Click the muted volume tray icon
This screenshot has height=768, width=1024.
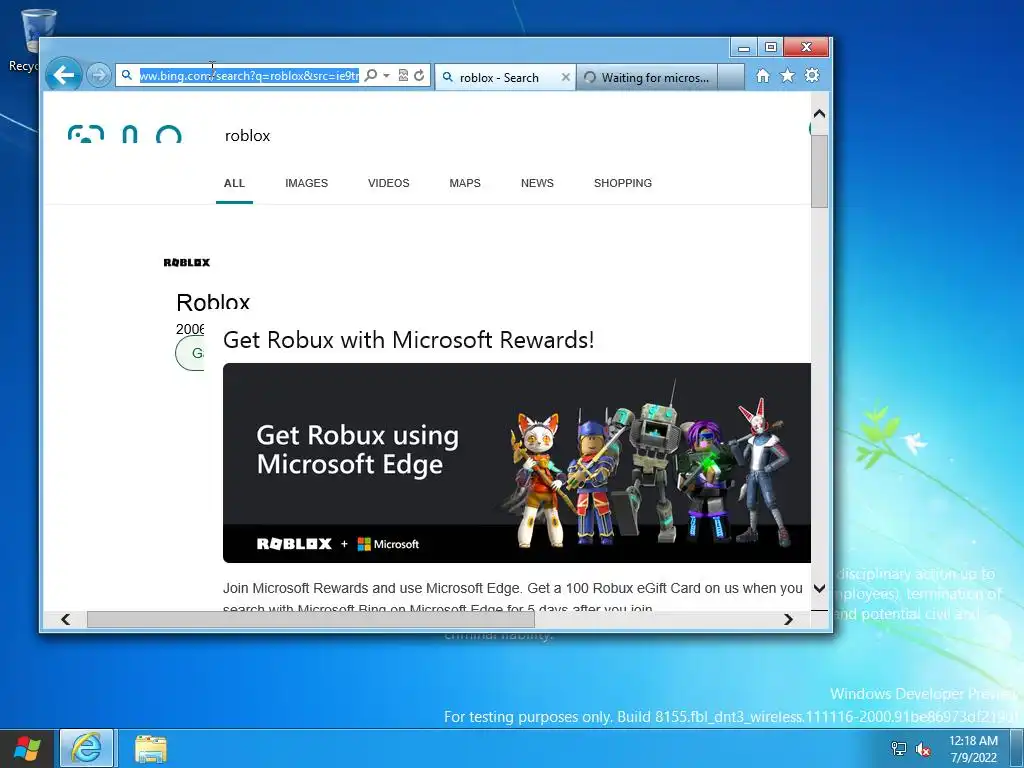tap(923, 749)
